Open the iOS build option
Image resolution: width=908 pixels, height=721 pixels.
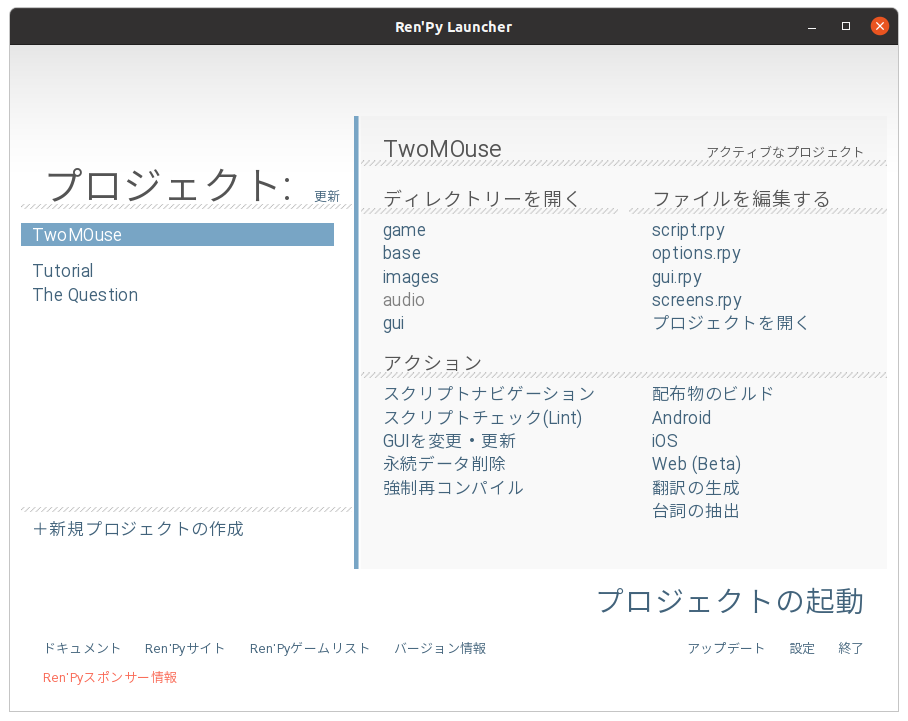tap(665, 441)
